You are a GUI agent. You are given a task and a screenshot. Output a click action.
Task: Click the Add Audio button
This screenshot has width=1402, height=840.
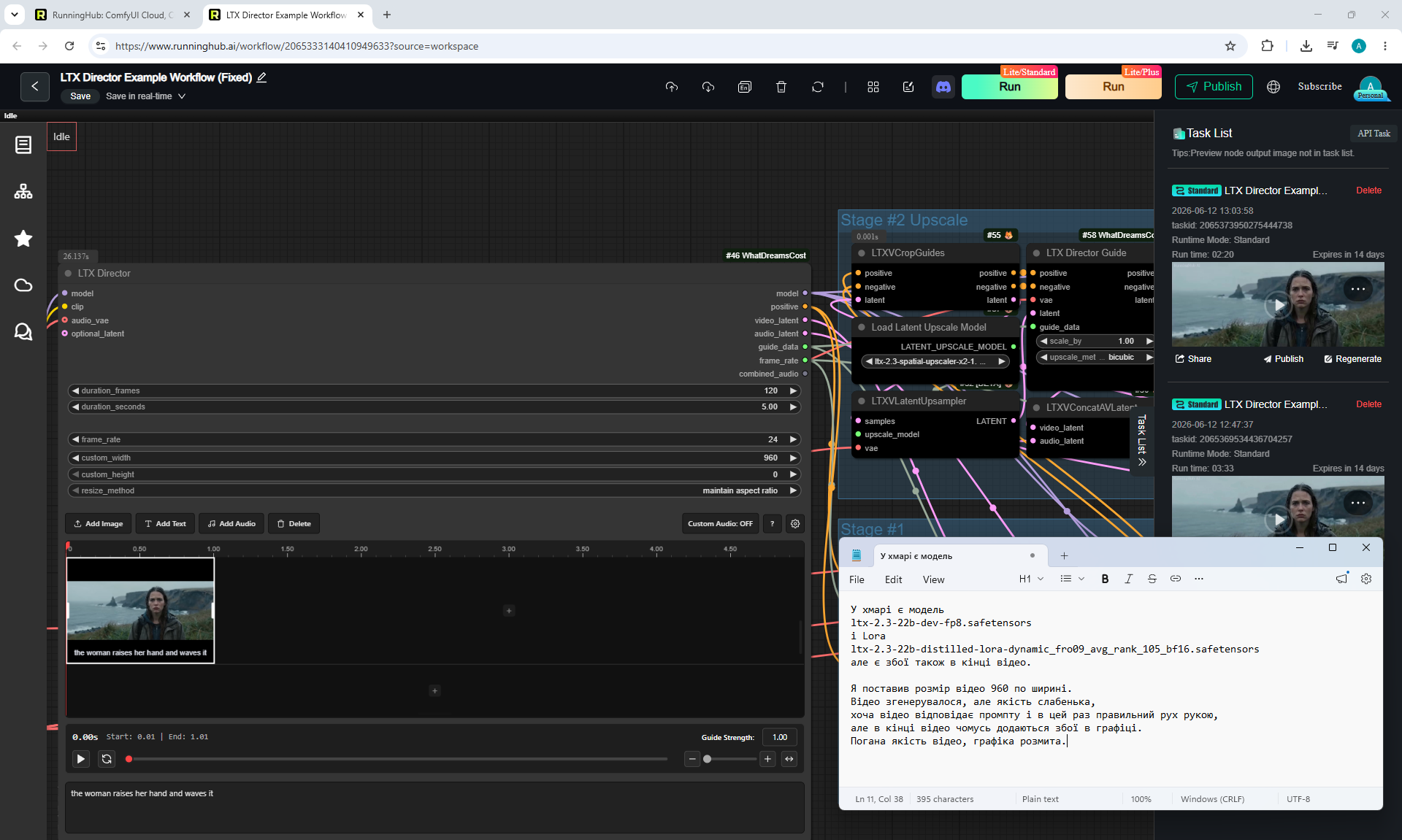[x=231, y=523]
